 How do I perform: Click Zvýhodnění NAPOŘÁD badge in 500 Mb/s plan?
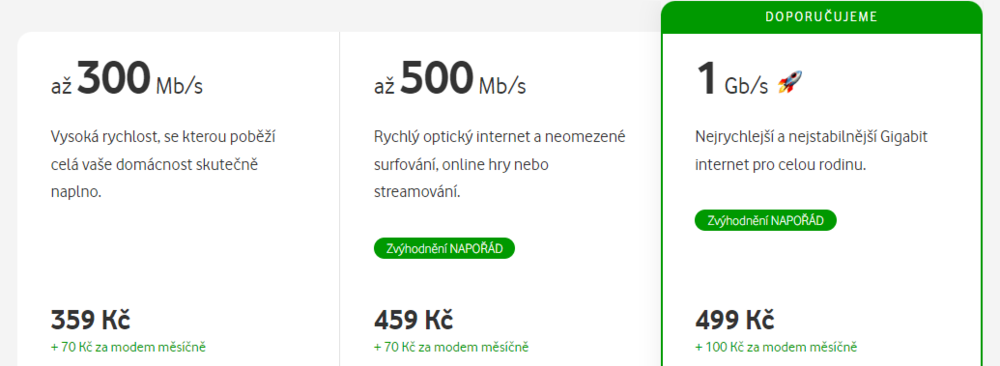click(x=444, y=249)
